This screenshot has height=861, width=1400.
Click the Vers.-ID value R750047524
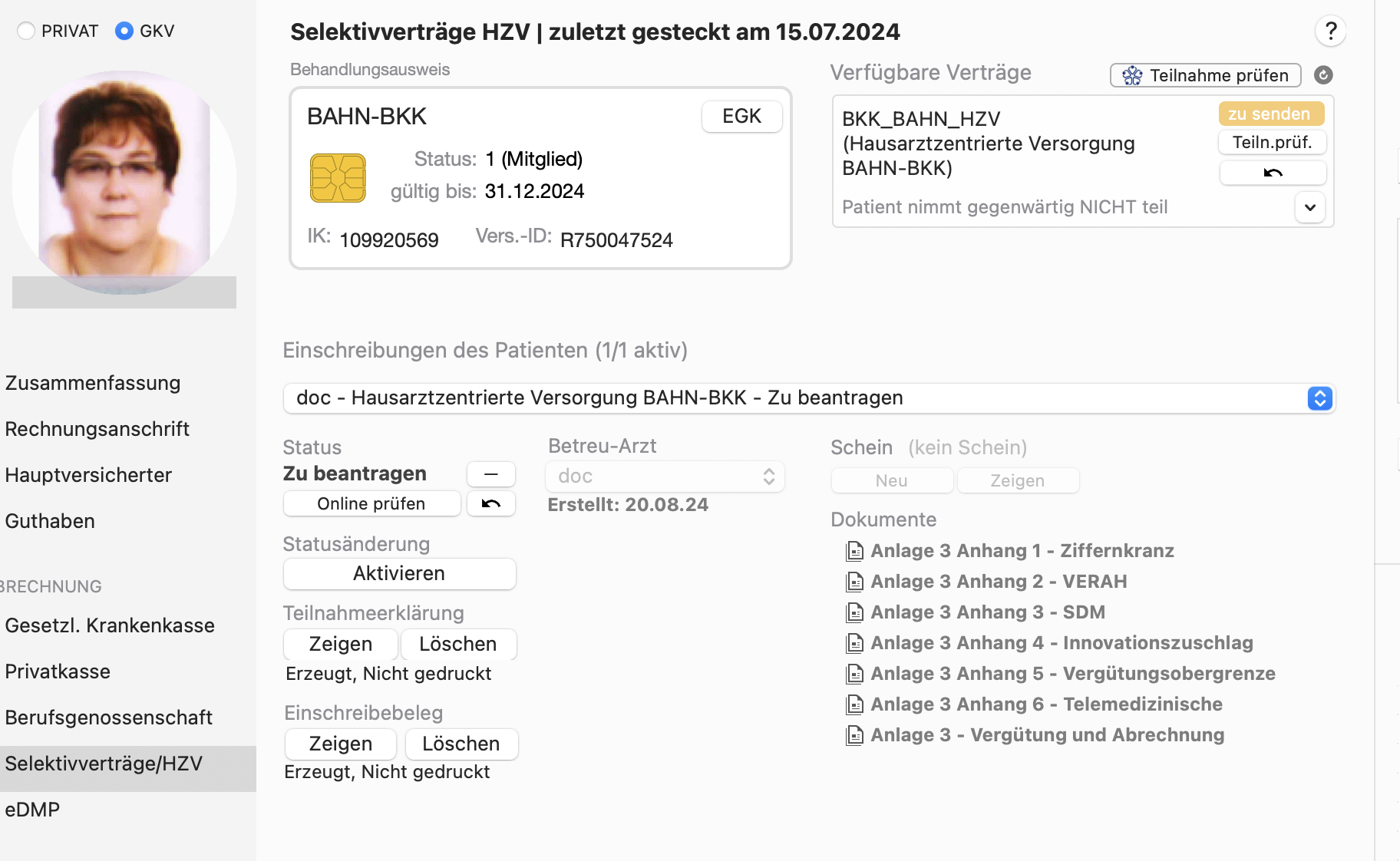(616, 240)
